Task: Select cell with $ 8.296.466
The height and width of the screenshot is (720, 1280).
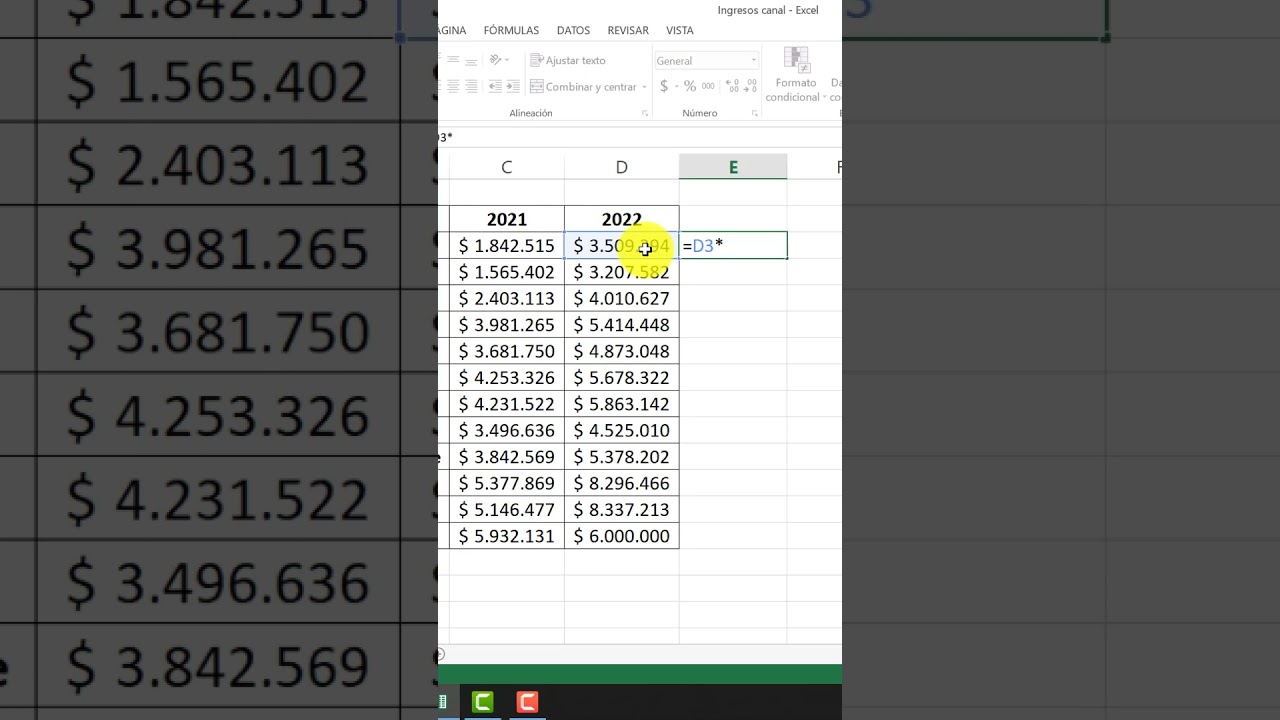Action: click(622, 483)
